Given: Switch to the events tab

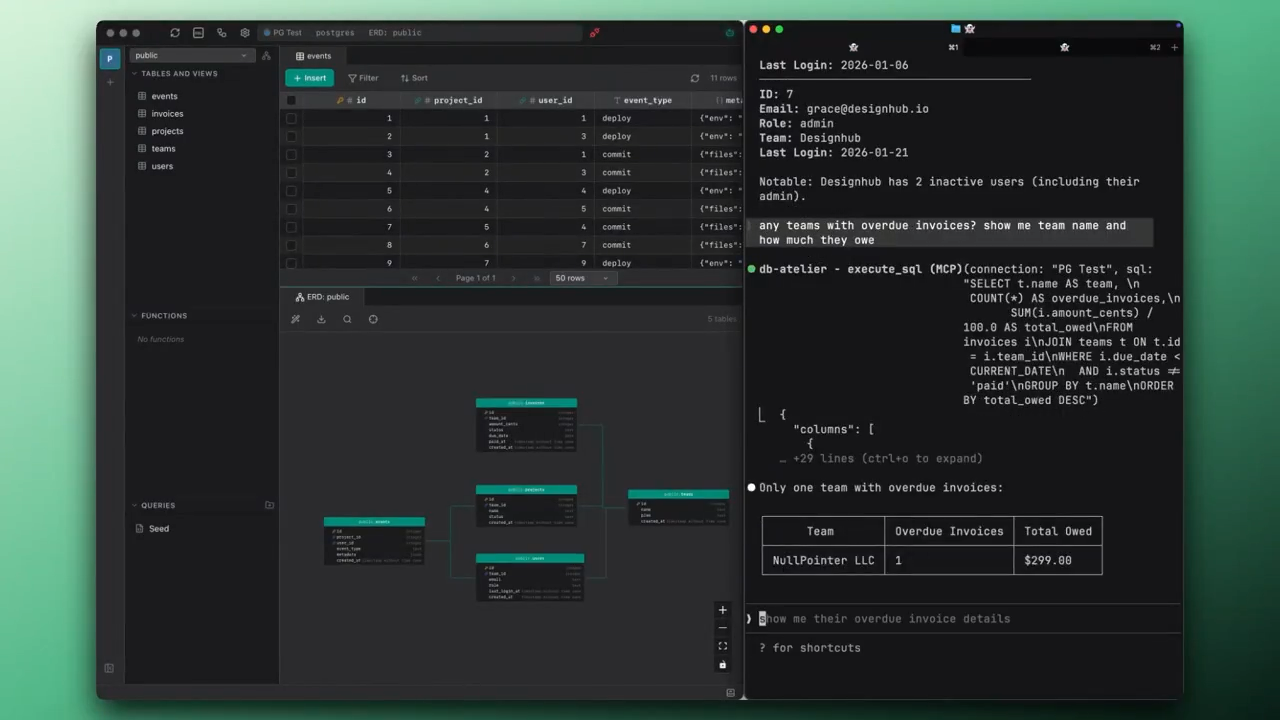Looking at the screenshot, I should (x=312, y=56).
